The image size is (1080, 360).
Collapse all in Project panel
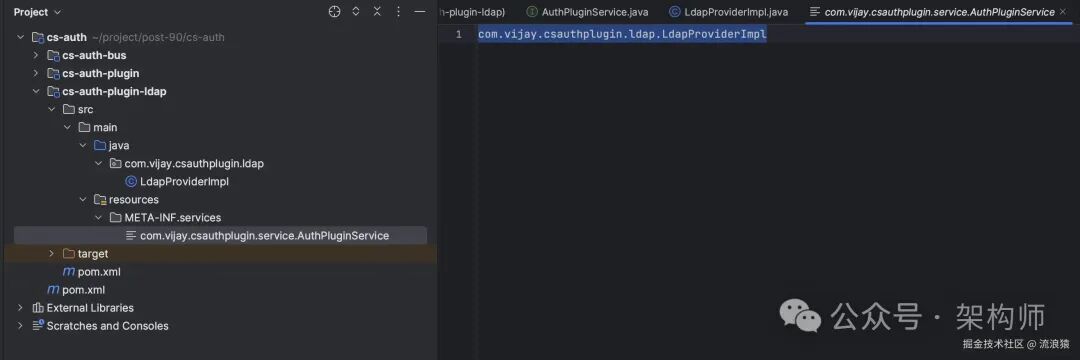click(x=377, y=12)
